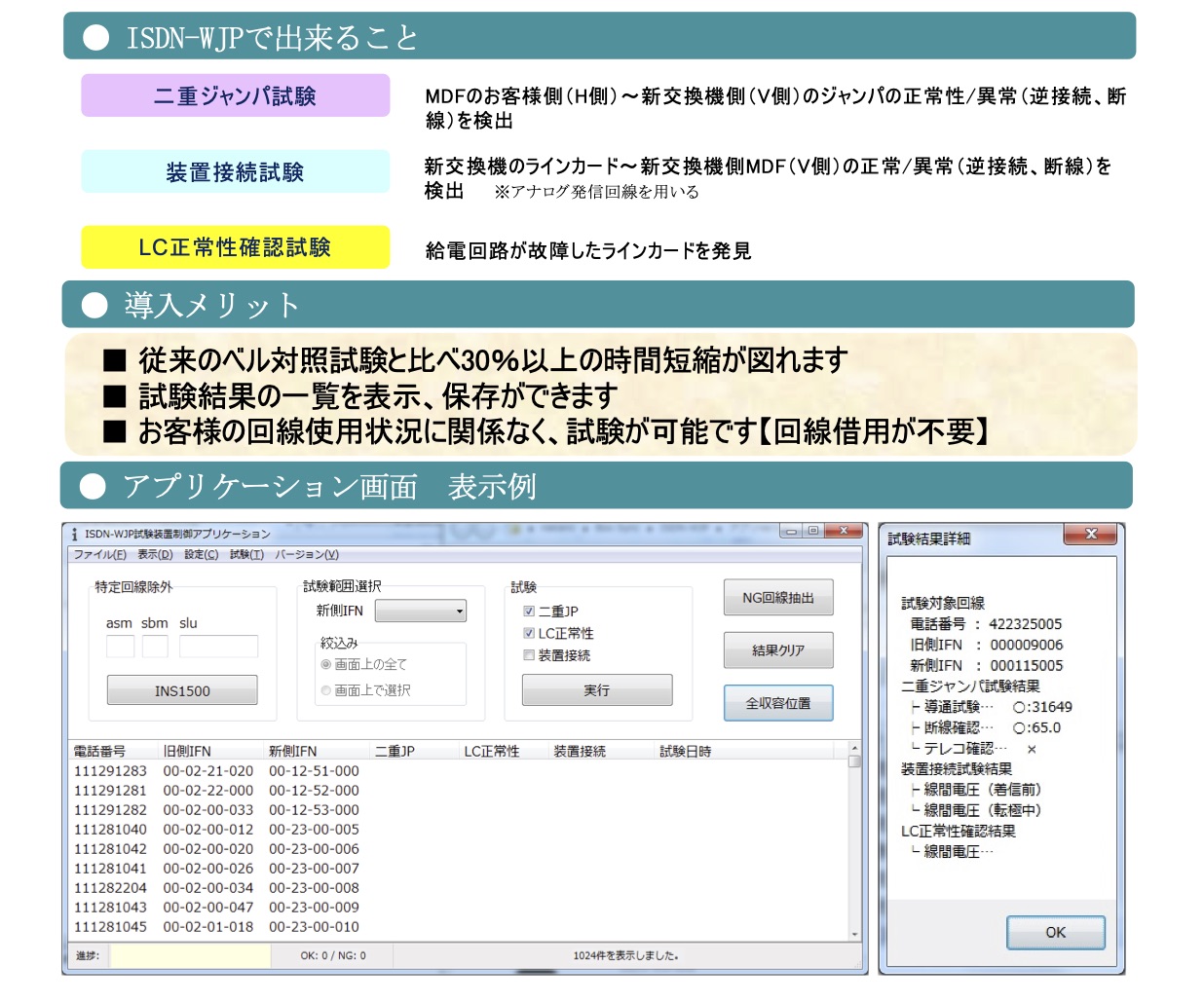The image size is (1204, 1002).
Task: Click OK in 試験結果詳細 dialog
Action: click(1056, 932)
